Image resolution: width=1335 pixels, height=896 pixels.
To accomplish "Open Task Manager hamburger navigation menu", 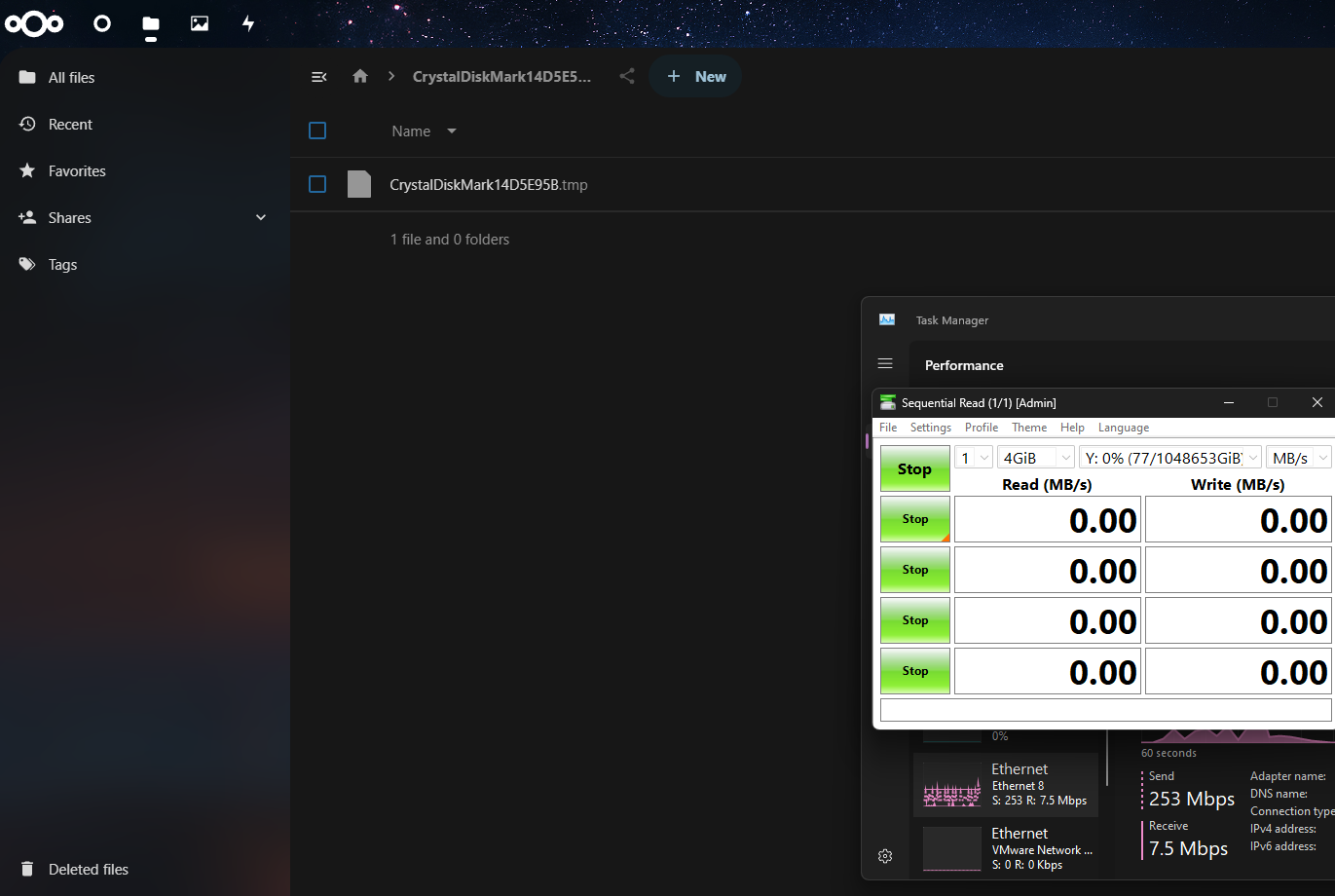I will tap(885, 363).
